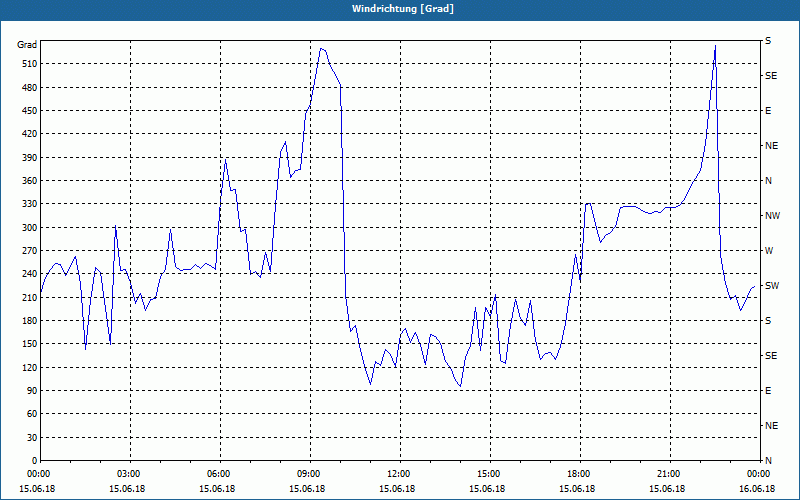800x500 pixels.
Task: Click the SE compass label just above 480
Action: click(x=771, y=76)
